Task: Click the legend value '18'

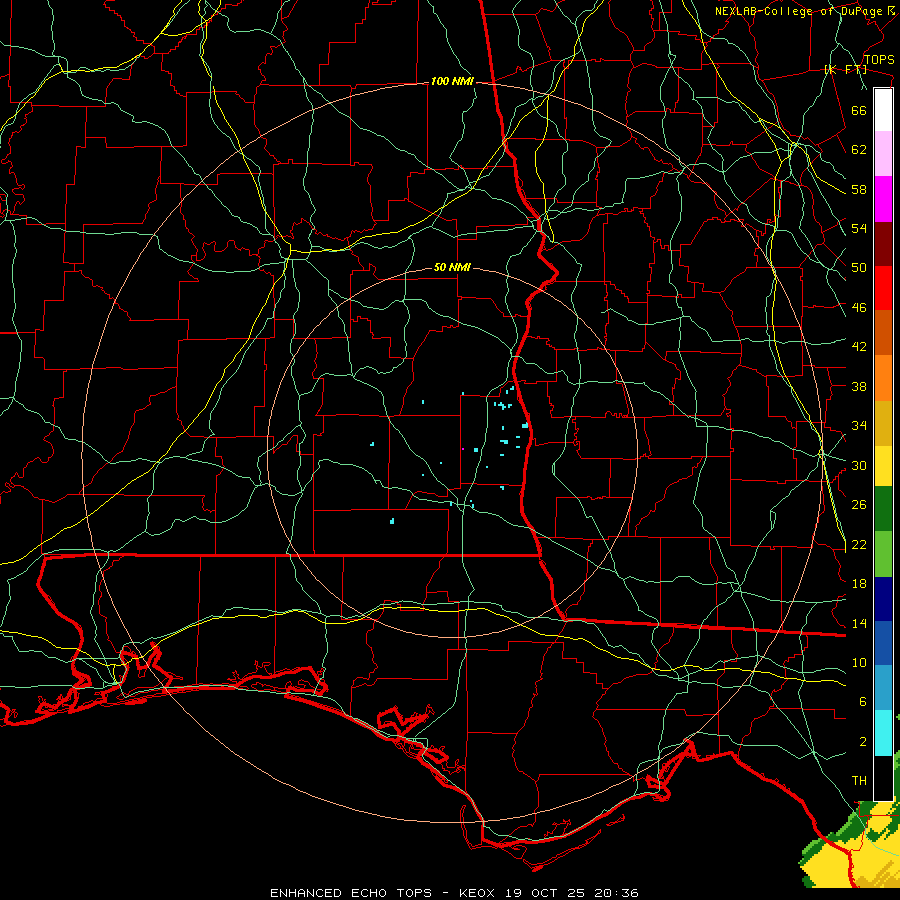Action: (x=859, y=584)
